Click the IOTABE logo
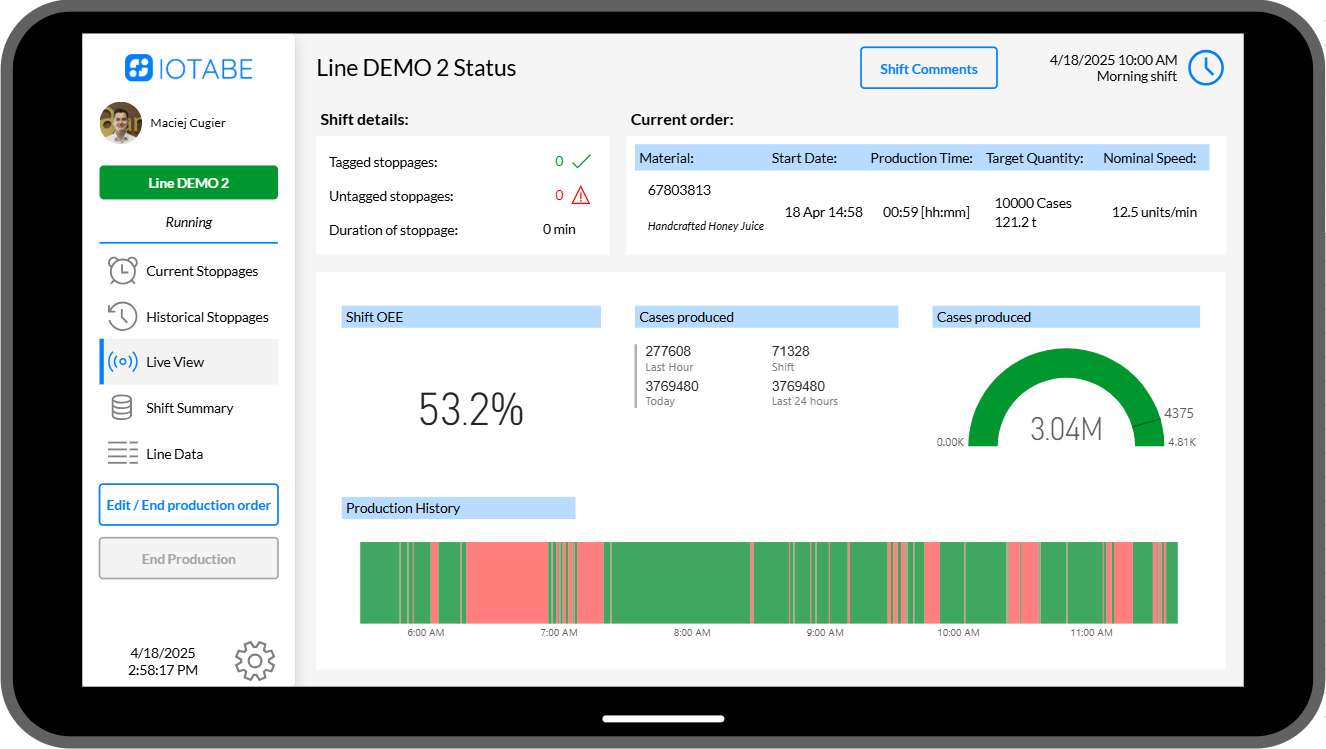This screenshot has height=749, width=1326. point(189,68)
